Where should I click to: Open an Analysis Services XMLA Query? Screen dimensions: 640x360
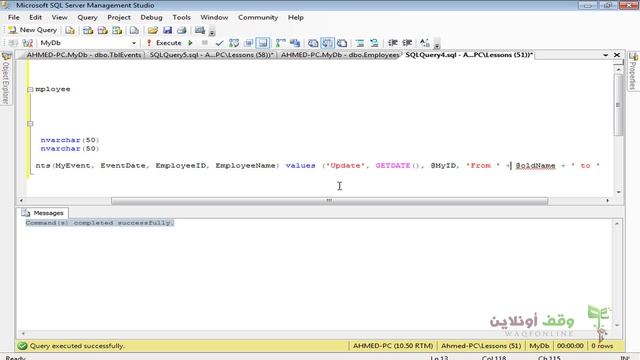pos(117,30)
